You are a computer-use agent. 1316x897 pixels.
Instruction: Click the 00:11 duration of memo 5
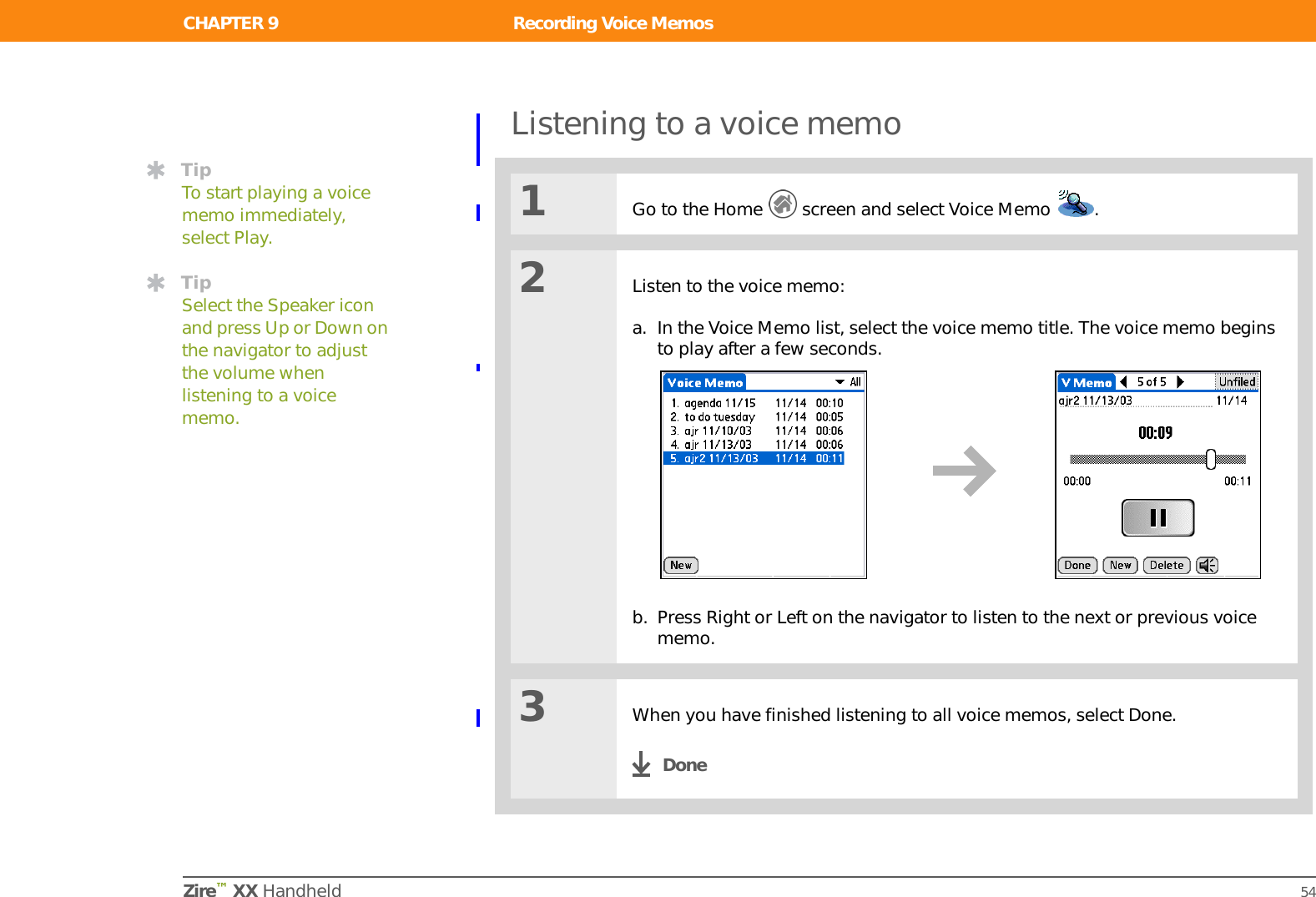click(x=829, y=458)
